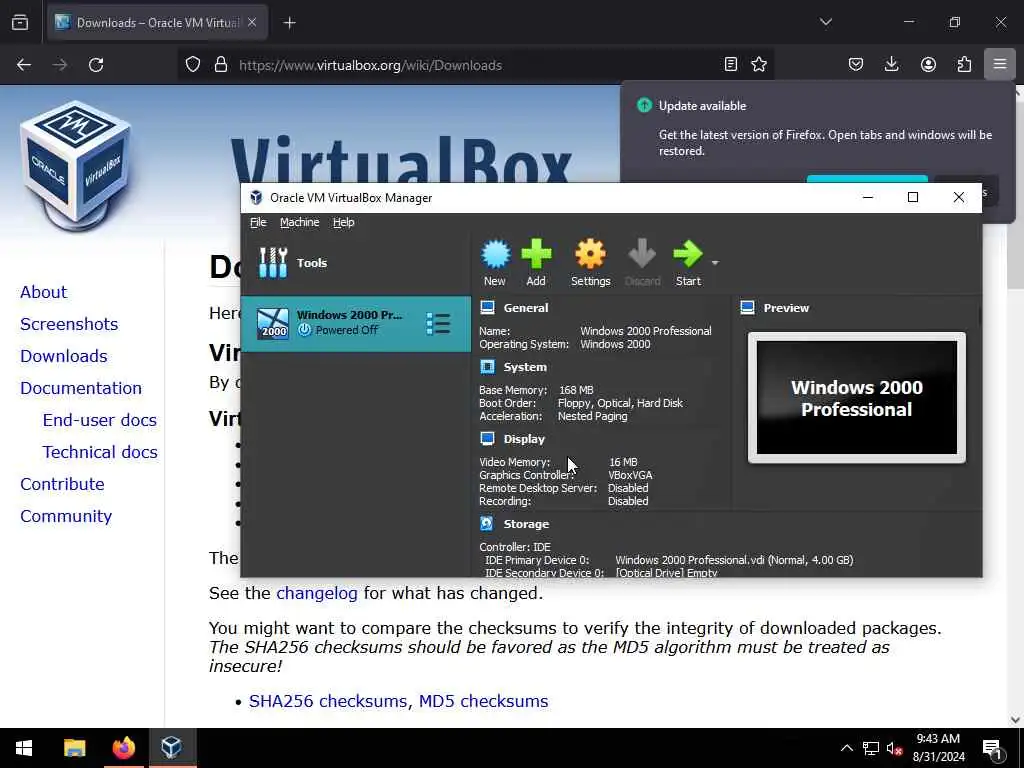
Task: Click the Preview section icon
Action: click(748, 308)
